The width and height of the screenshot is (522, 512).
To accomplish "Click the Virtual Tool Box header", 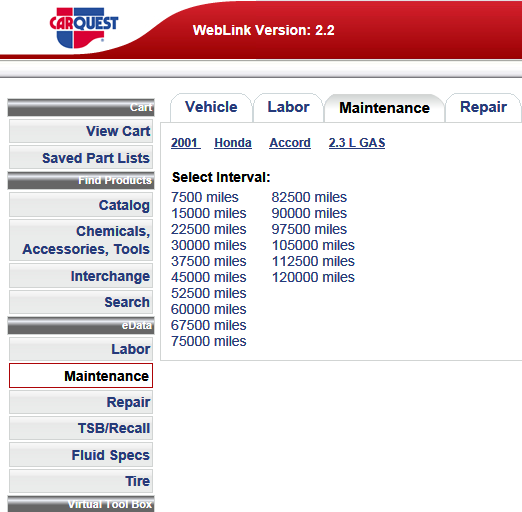I will [81, 504].
